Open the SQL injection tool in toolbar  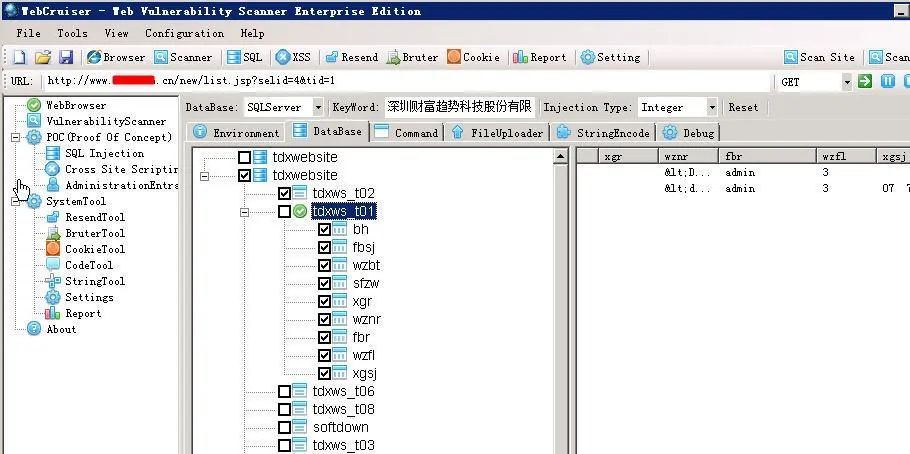[244, 57]
